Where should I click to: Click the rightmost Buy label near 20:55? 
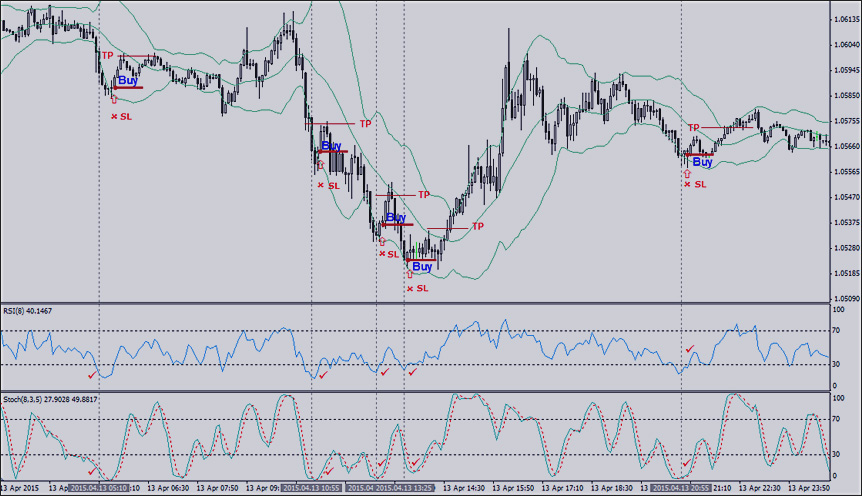click(x=703, y=162)
